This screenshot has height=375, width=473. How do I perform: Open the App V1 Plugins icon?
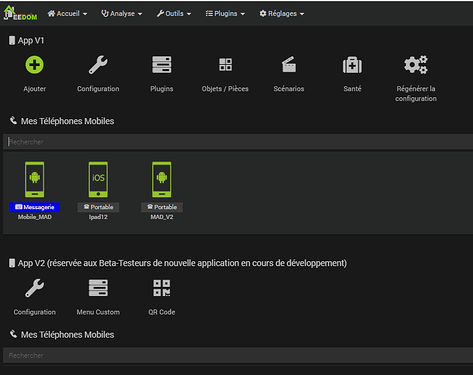(x=162, y=65)
